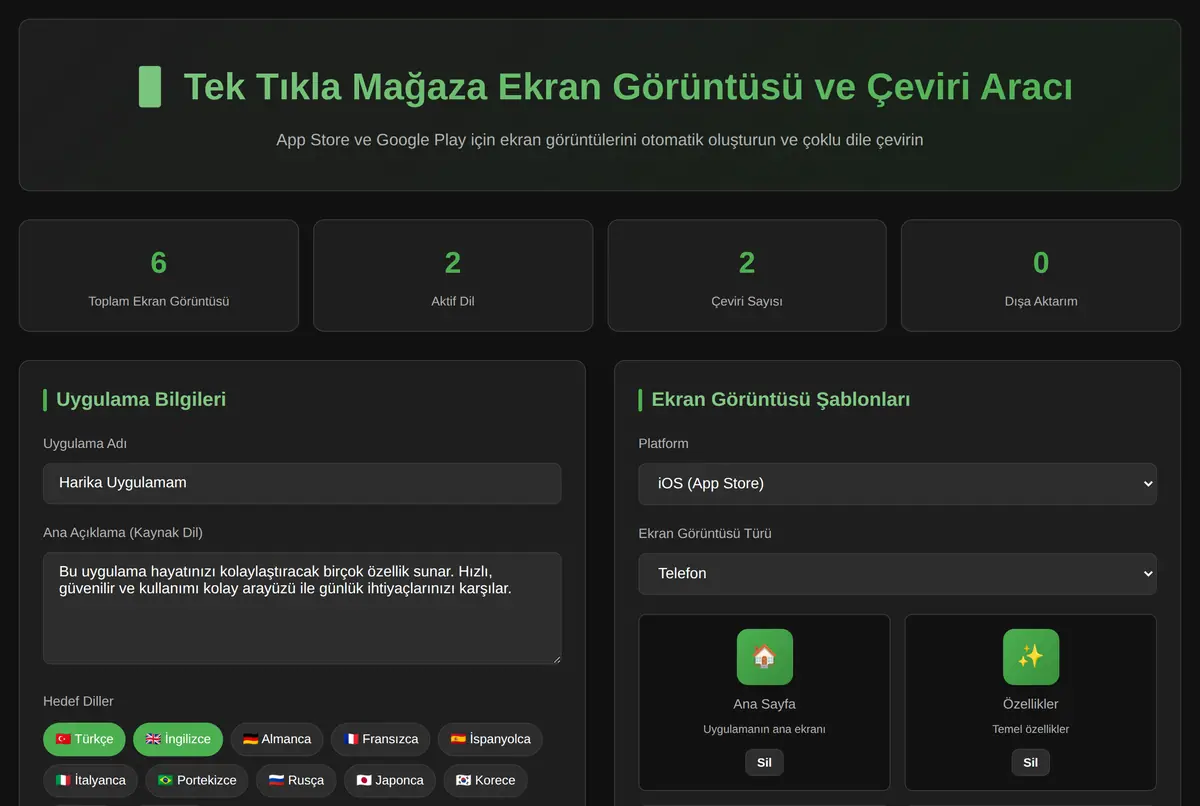Enable the Portekizce target language

coord(197,780)
